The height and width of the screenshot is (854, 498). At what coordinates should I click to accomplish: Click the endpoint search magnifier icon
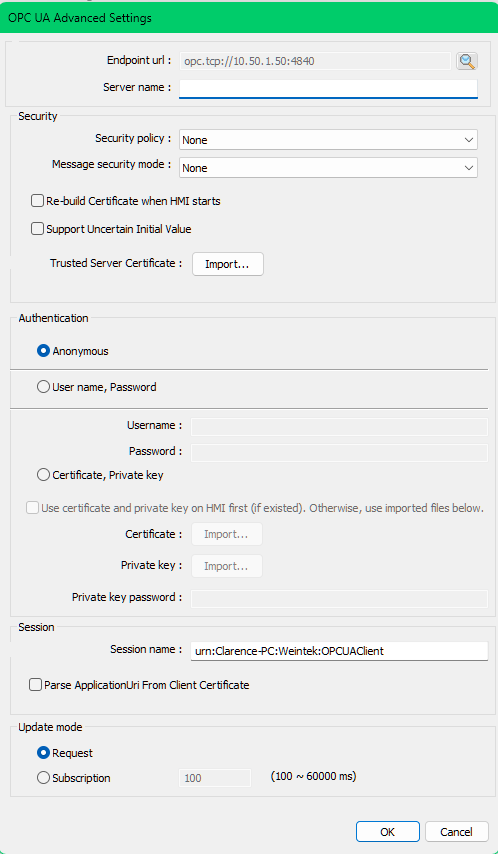pyautogui.click(x=467, y=62)
